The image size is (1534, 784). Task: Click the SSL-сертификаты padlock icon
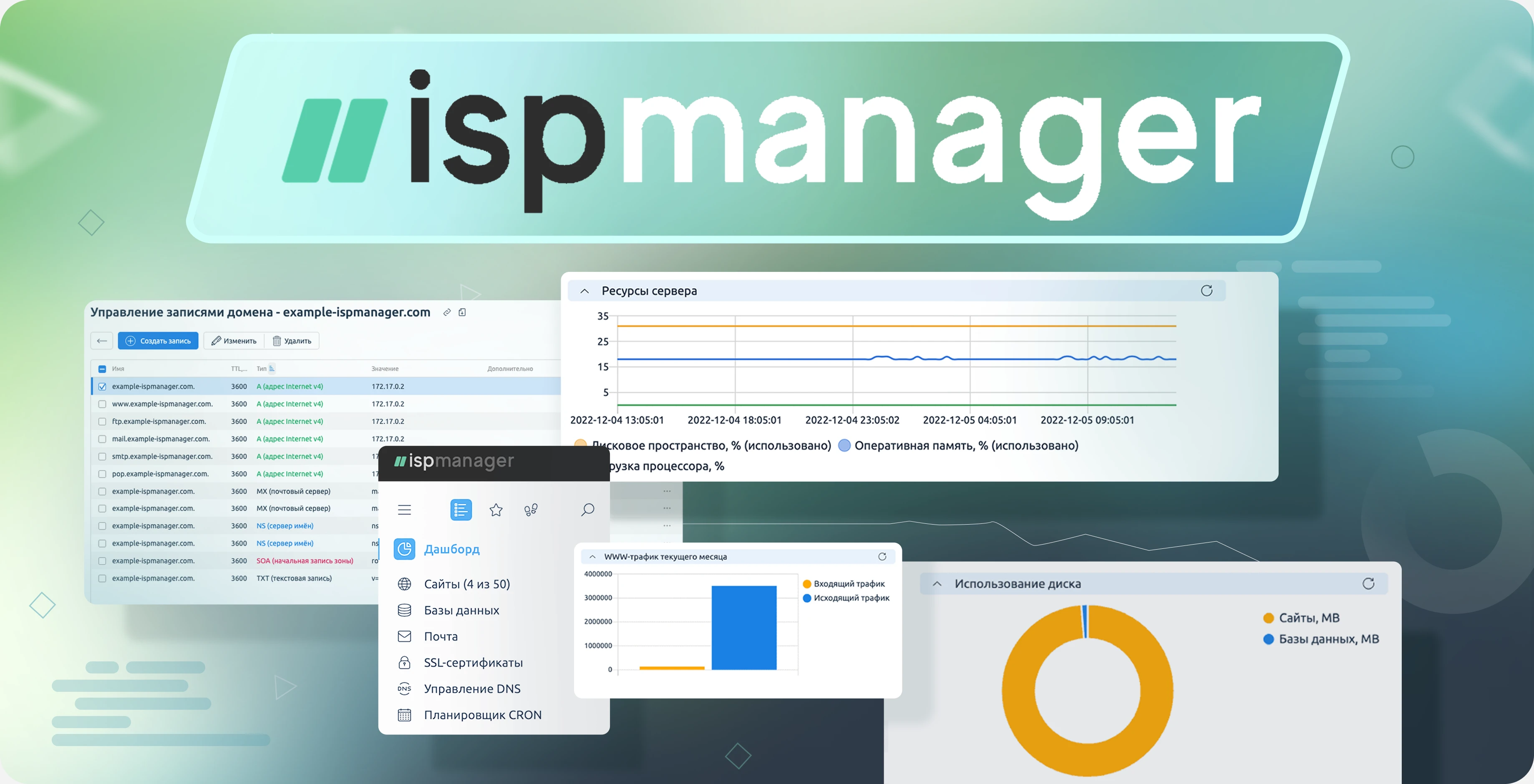click(x=406, y=663)
